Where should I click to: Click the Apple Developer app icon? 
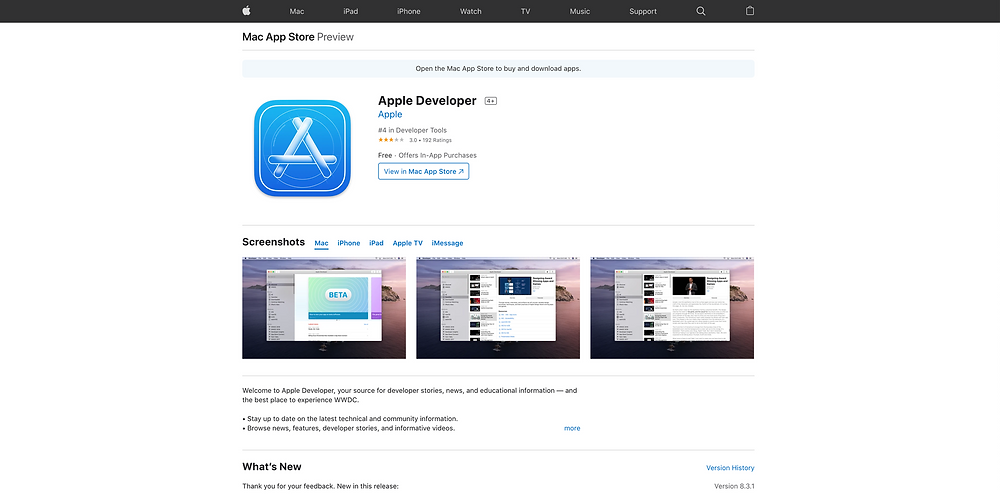tap(302, 148)
